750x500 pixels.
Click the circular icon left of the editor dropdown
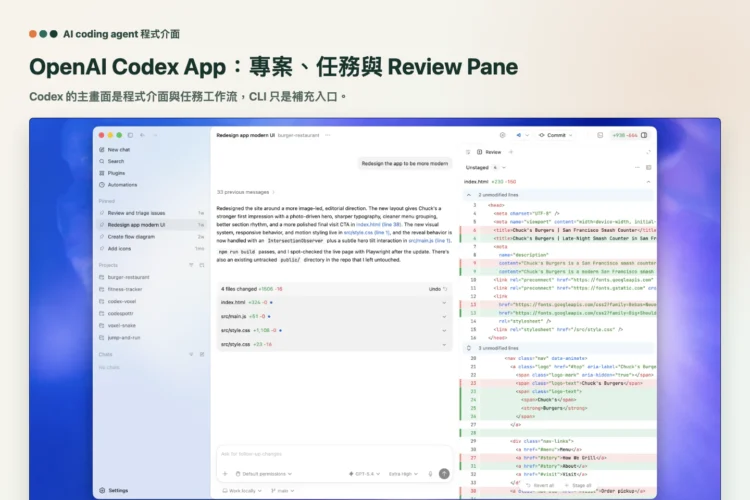pos(502,135)
